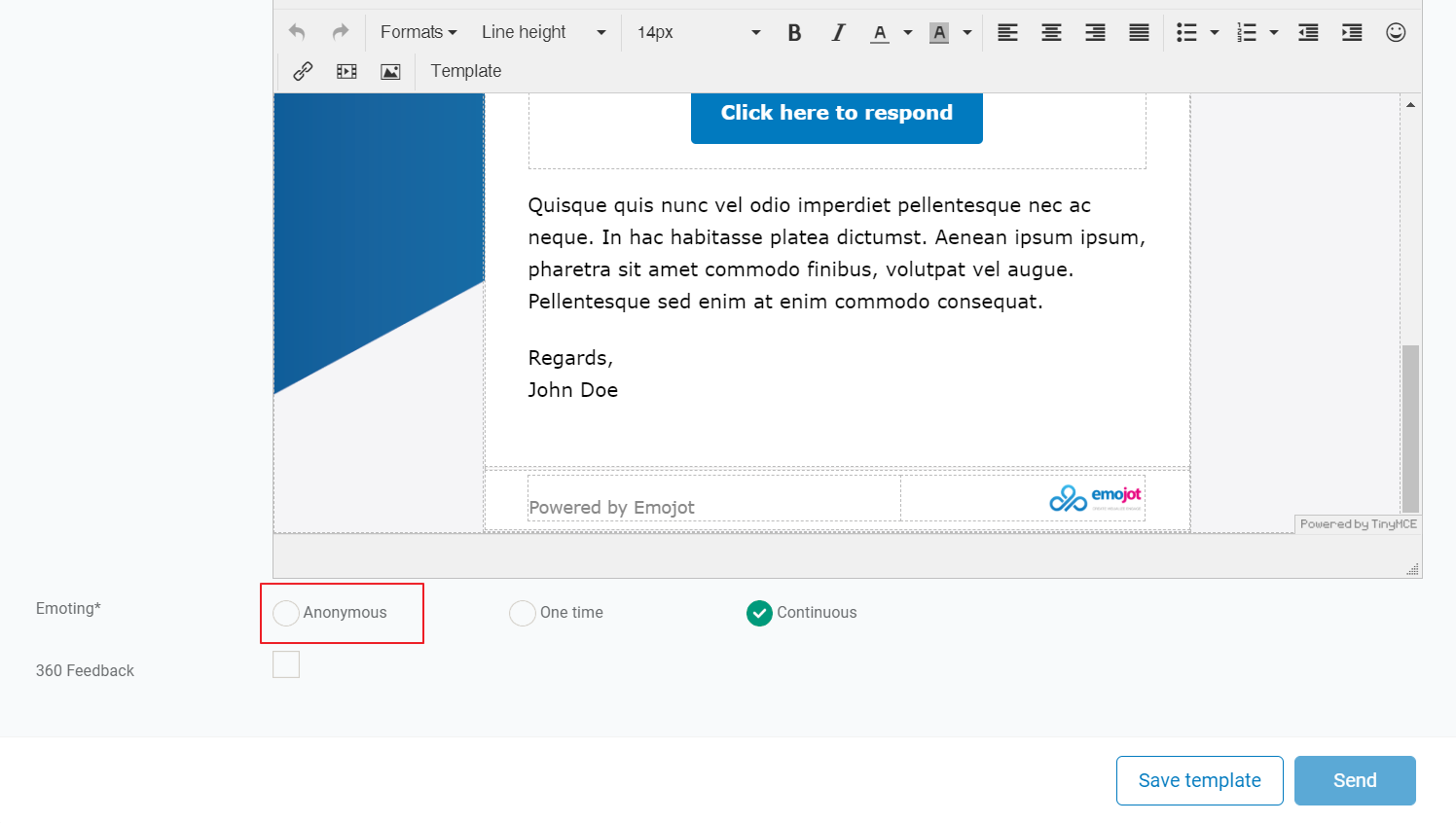Click the Template toolbar item

click(465, 70)
